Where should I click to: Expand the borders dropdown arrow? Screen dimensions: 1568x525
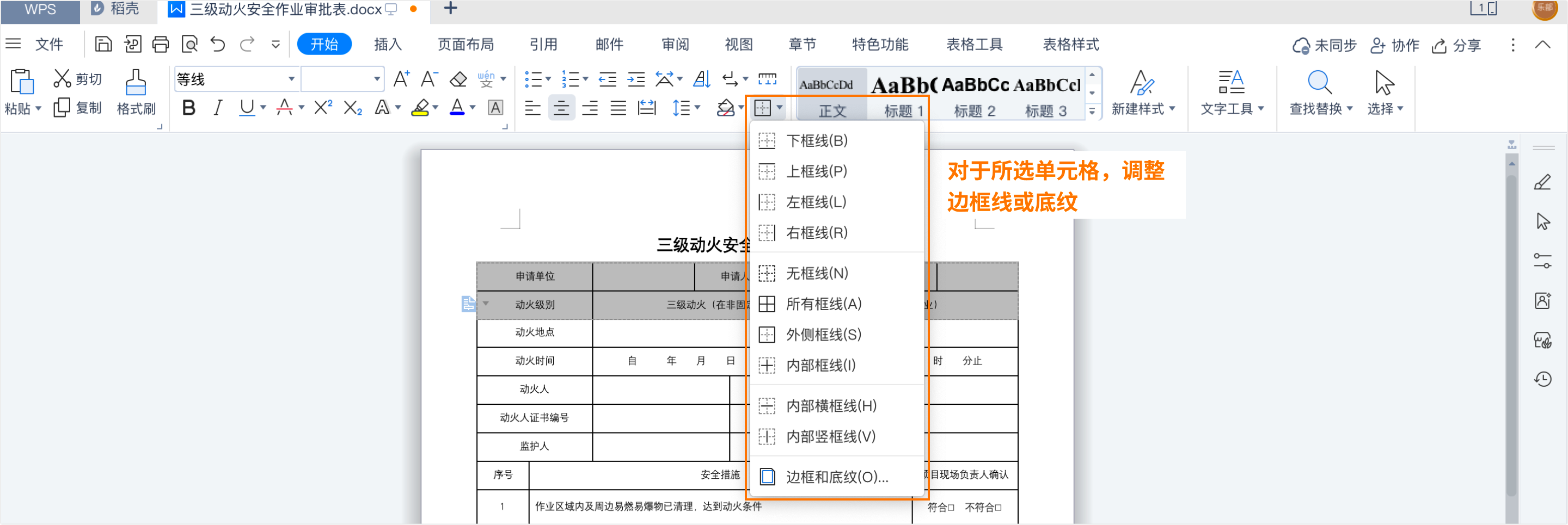click(780, 108)
